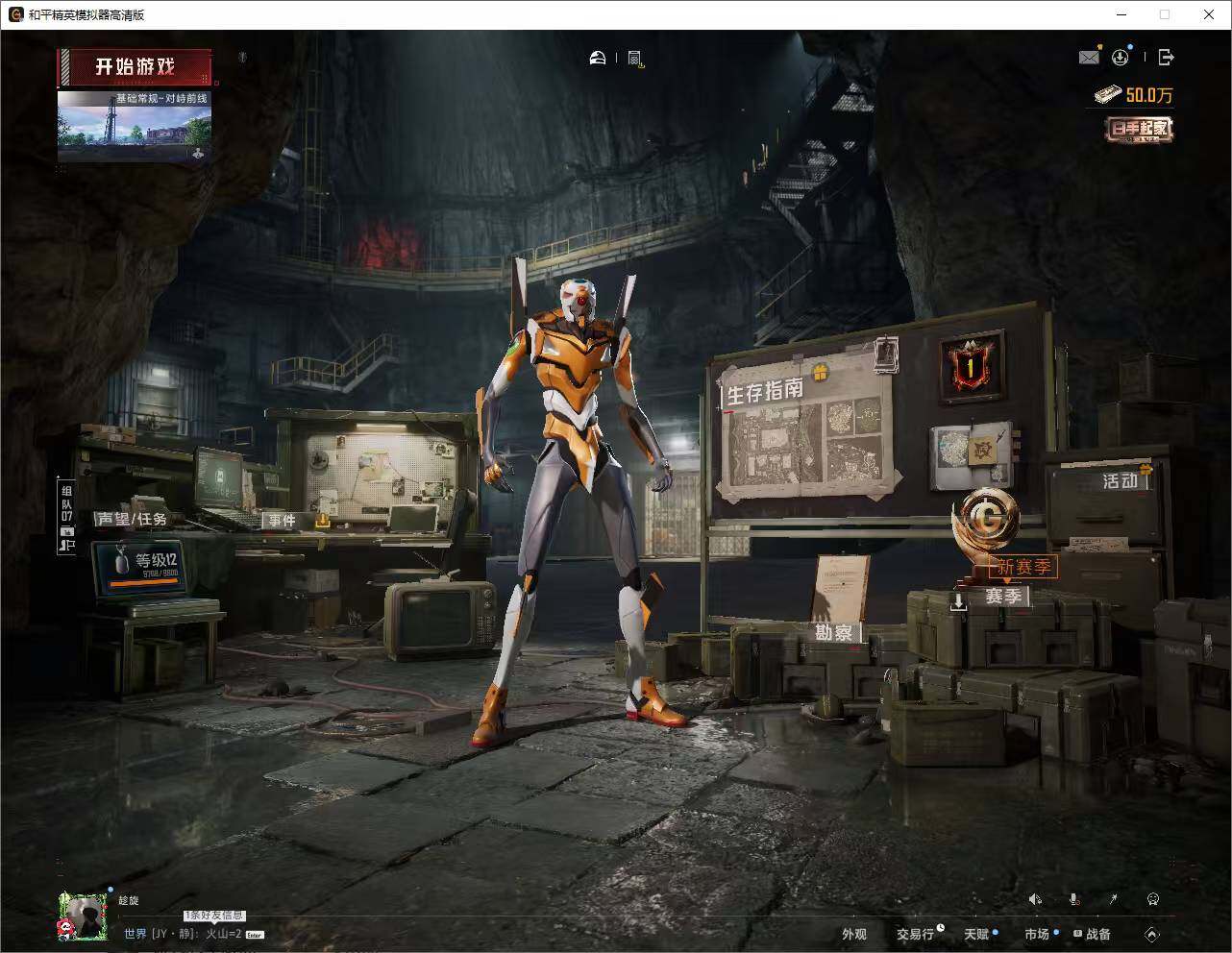This screenshot has height=953, width=1232.
Task: Click the download icon in top-right corner
Action: tap(1121, 58)
